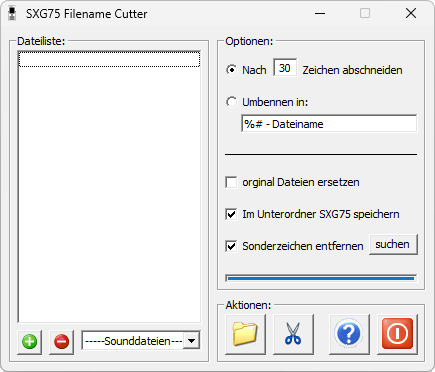
Task: Close the SXG75 Filename Cutter window
Action: click(x=411, y=14)
